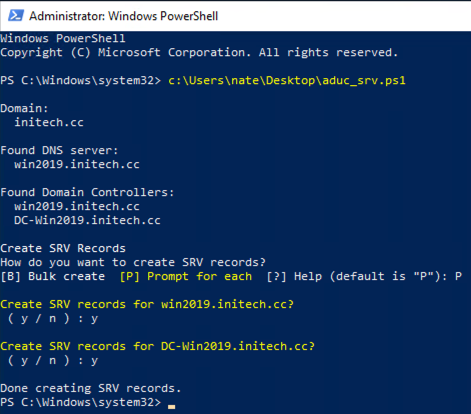Click the [B] Bulk create option text
This screenshot has width=471, height=414.
(x=53, y=276)
